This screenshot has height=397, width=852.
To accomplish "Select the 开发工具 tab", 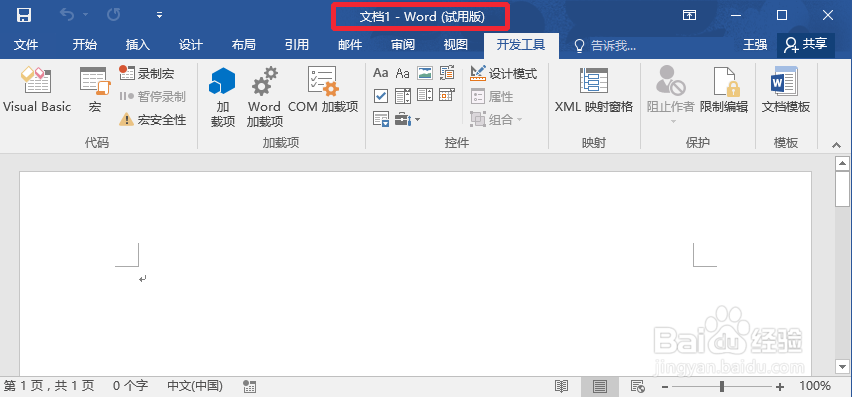I will [x=521, y=45].
